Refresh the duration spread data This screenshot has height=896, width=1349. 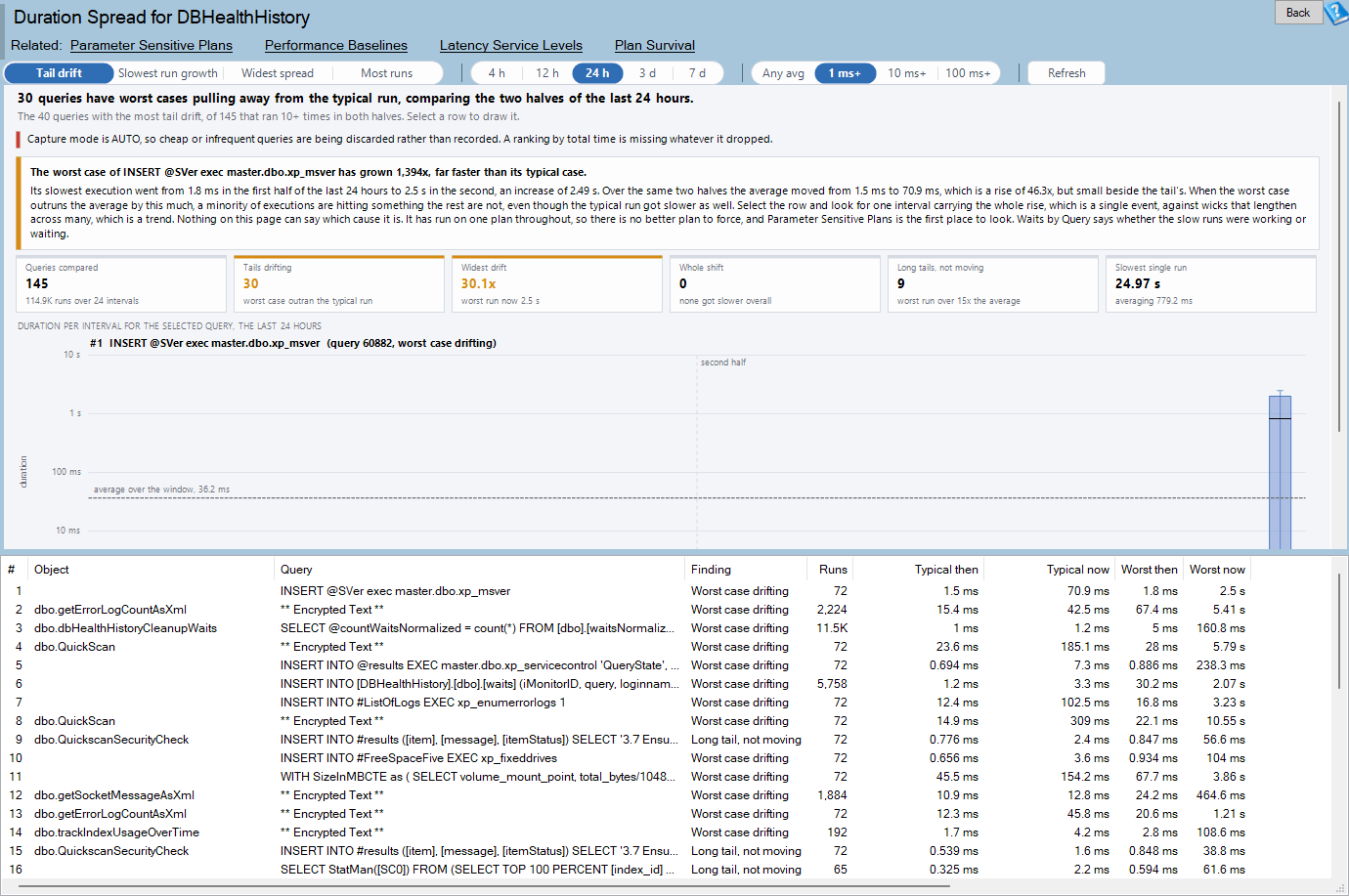(1066, 73)
